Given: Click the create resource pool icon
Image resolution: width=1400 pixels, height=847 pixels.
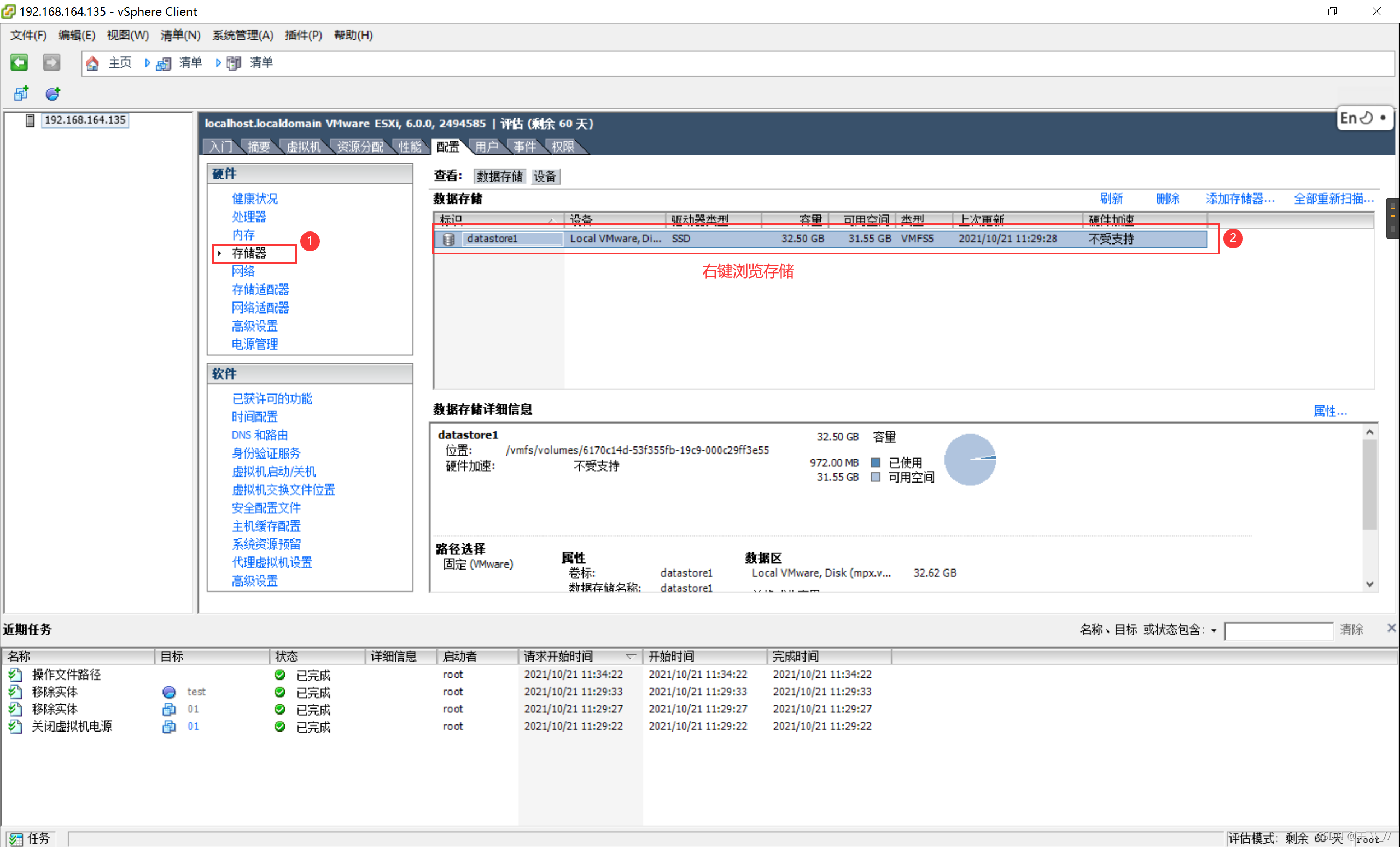Looking at the screenshot, I should 53,93.
